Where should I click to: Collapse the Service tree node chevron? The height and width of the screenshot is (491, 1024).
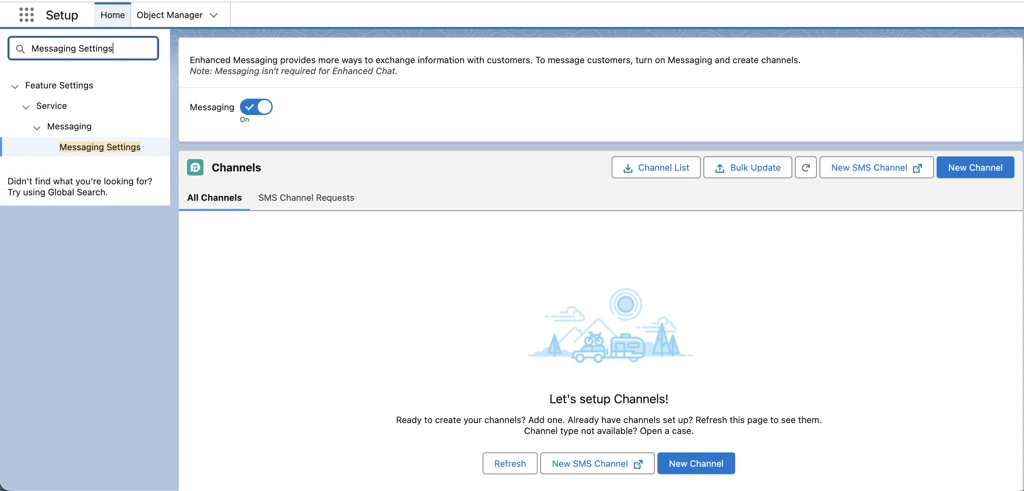click(x=25, y=106)
